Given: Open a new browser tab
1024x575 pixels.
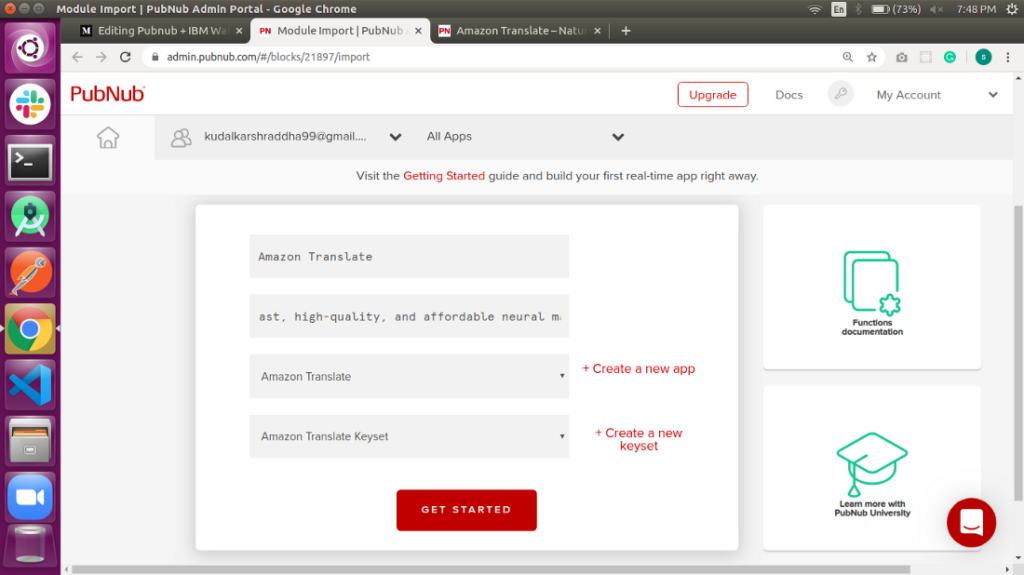Looking at the screenshot, I should 626,31.
